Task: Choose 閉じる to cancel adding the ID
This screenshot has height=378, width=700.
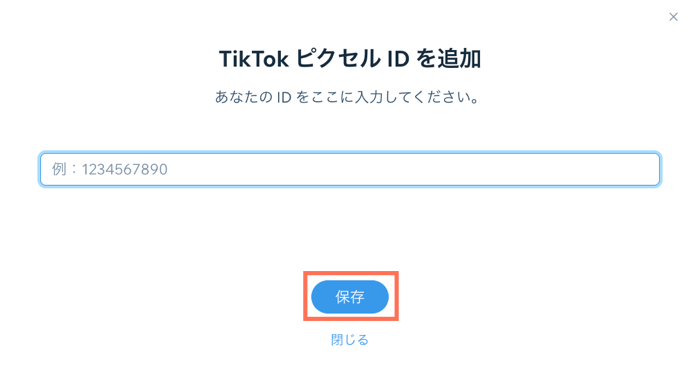Action: pyautogui.click(x=350, y=340)
